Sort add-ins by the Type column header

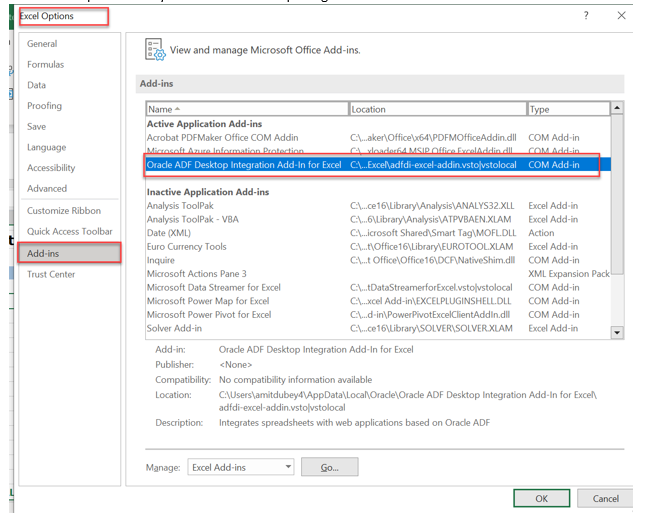click(x=568, y=109)
